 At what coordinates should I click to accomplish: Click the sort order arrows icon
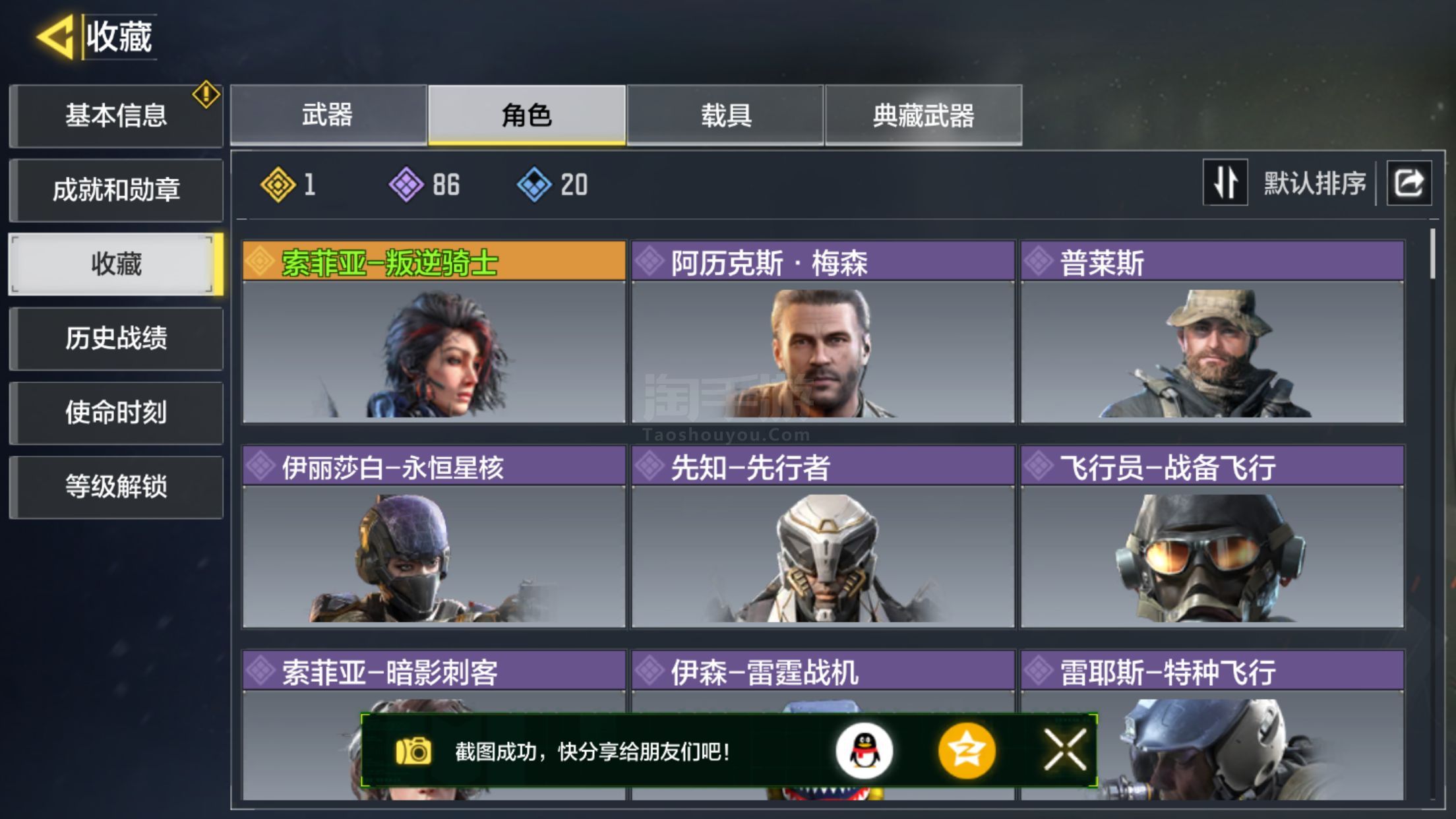1225,183
